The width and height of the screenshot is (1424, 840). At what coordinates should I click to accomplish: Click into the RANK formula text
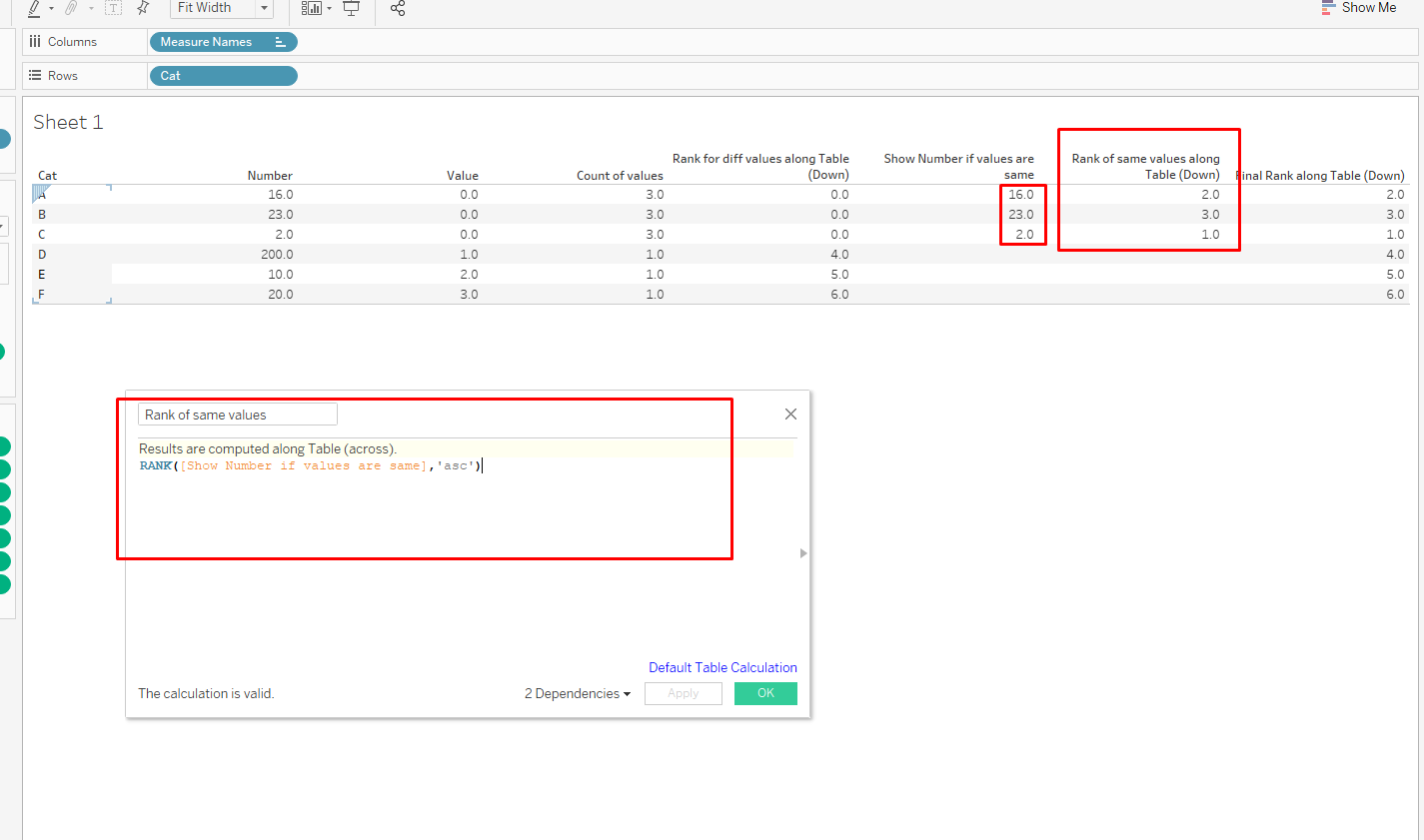tap(310, 466)
